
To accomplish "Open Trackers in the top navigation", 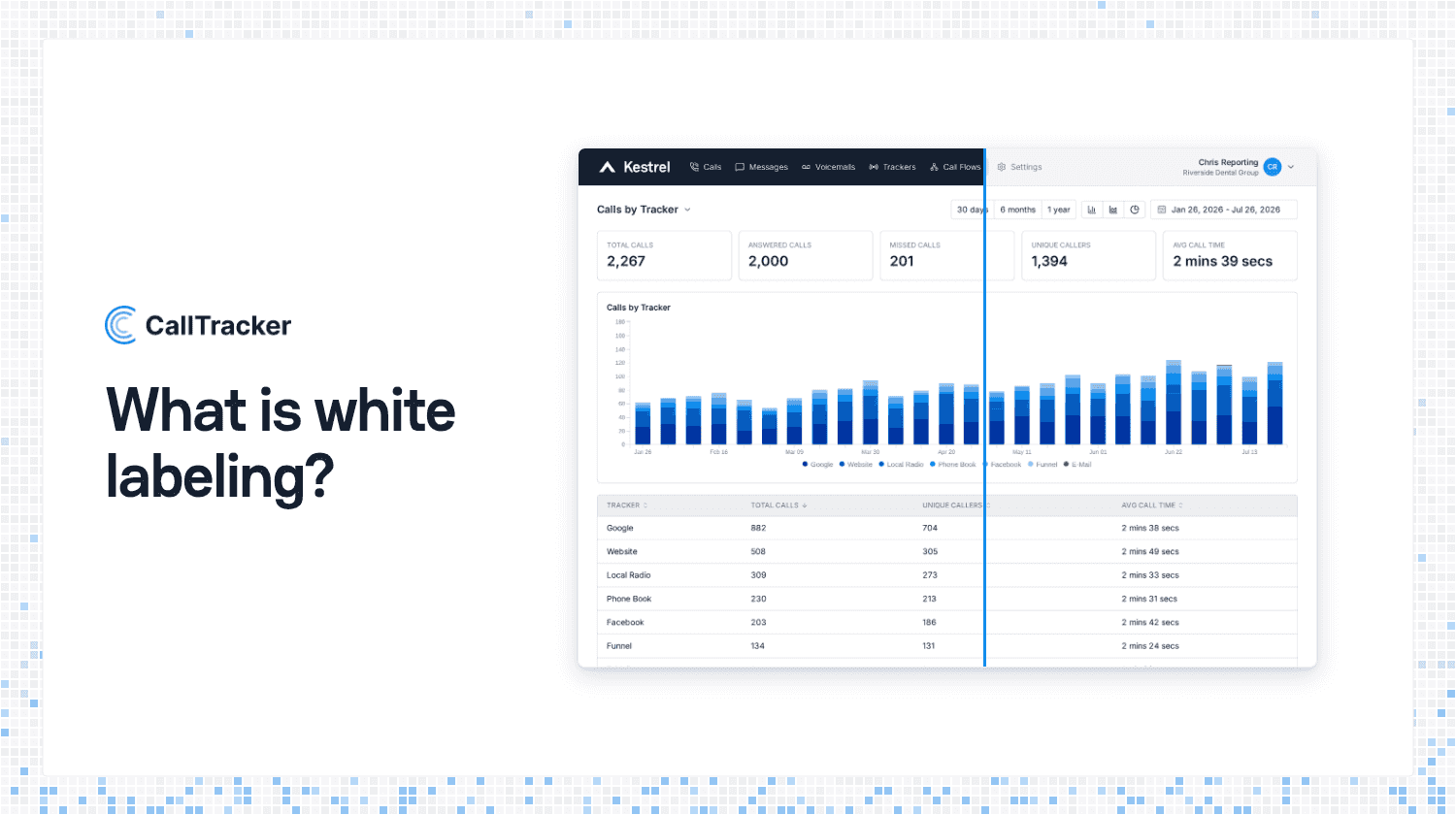I will tap(892, 167).
